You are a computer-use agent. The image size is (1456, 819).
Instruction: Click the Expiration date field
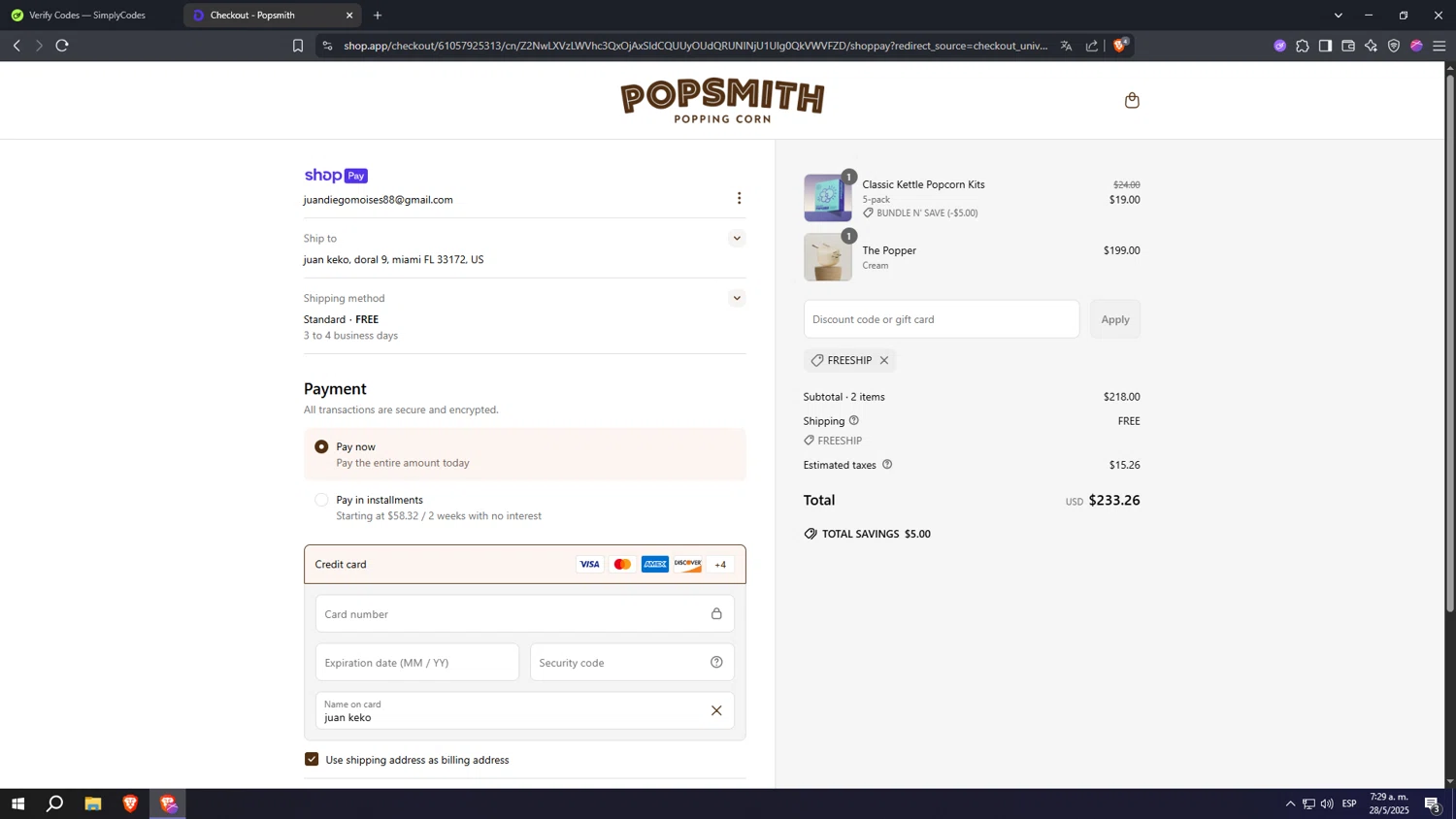(417, 662)
